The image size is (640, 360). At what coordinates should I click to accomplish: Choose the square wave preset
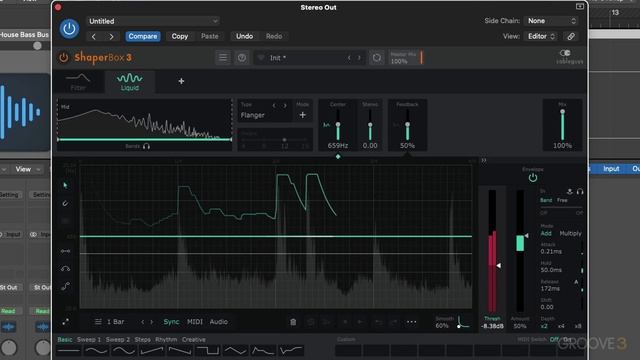[207, 350]
